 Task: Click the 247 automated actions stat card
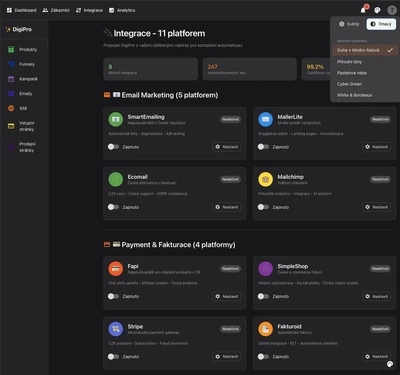pyautogui.click(x=249, y=69)
